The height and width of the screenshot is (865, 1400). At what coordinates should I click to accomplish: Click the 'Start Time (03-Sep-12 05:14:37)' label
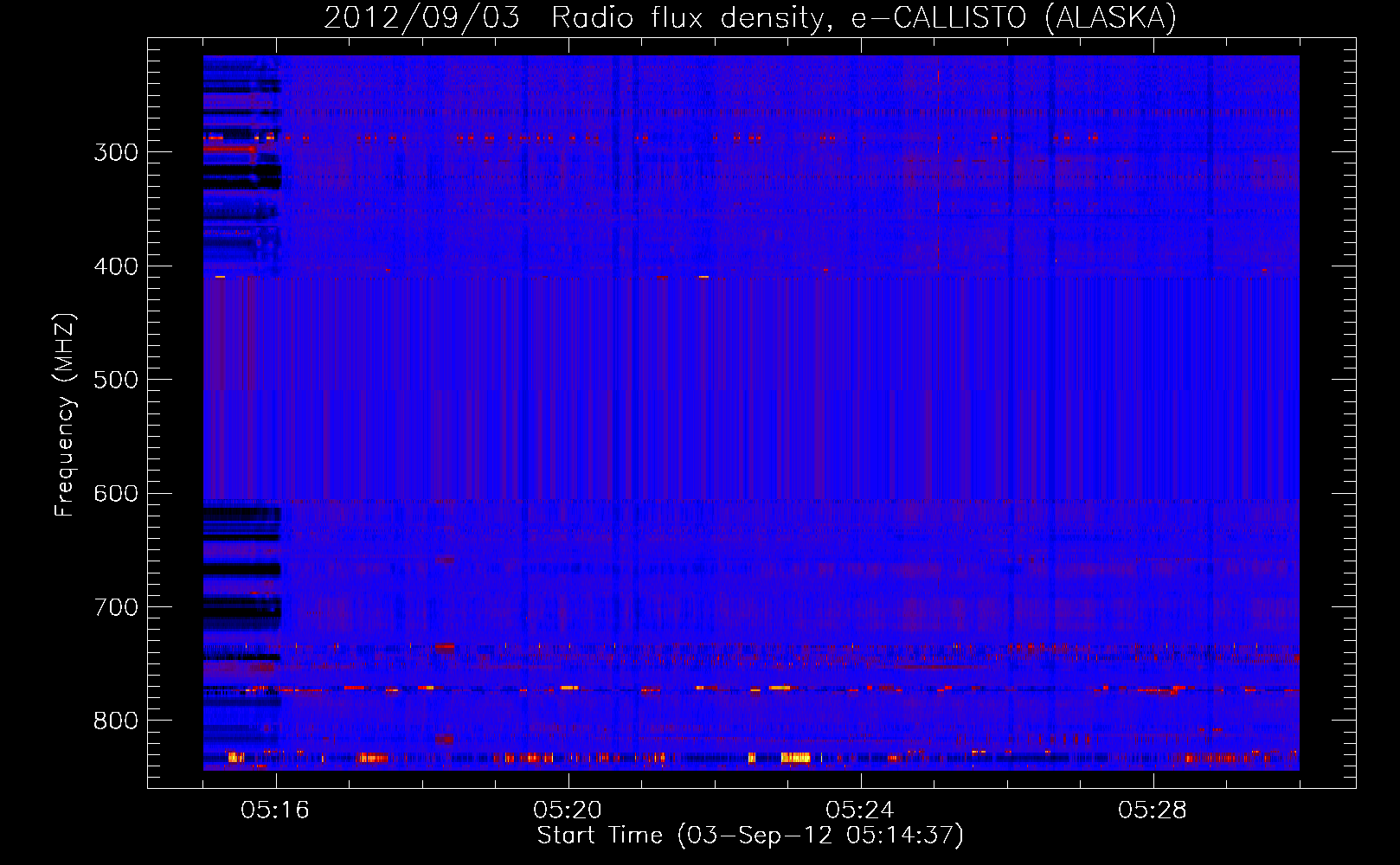[750, 836]
